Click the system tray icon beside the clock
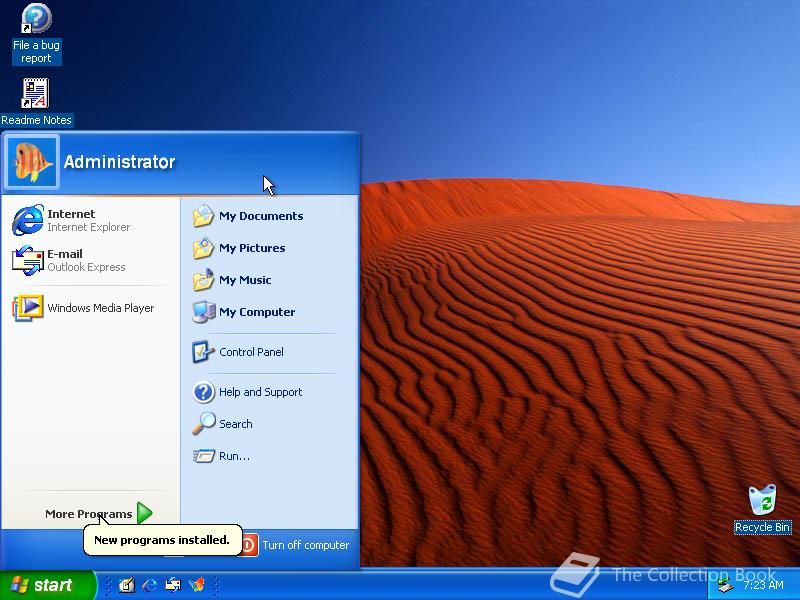The height and width of the screenshot is (600, 800). (x=724, y=585)
